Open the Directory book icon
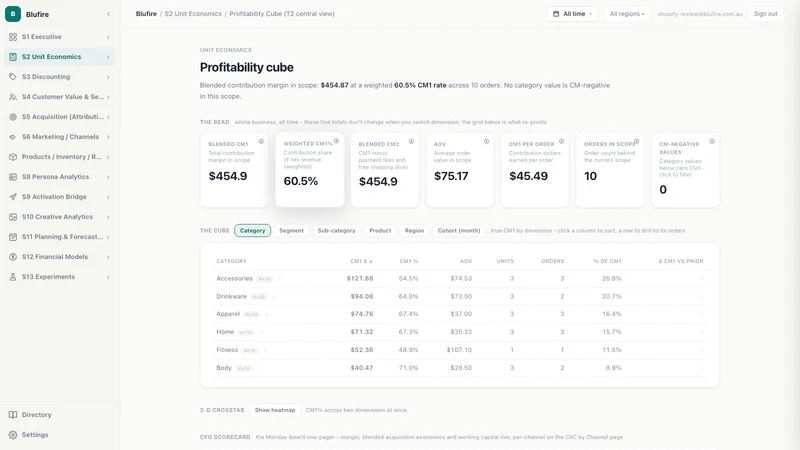Image resolution: width=800 pixels, height=450 pixels. (x=13, y=415)
